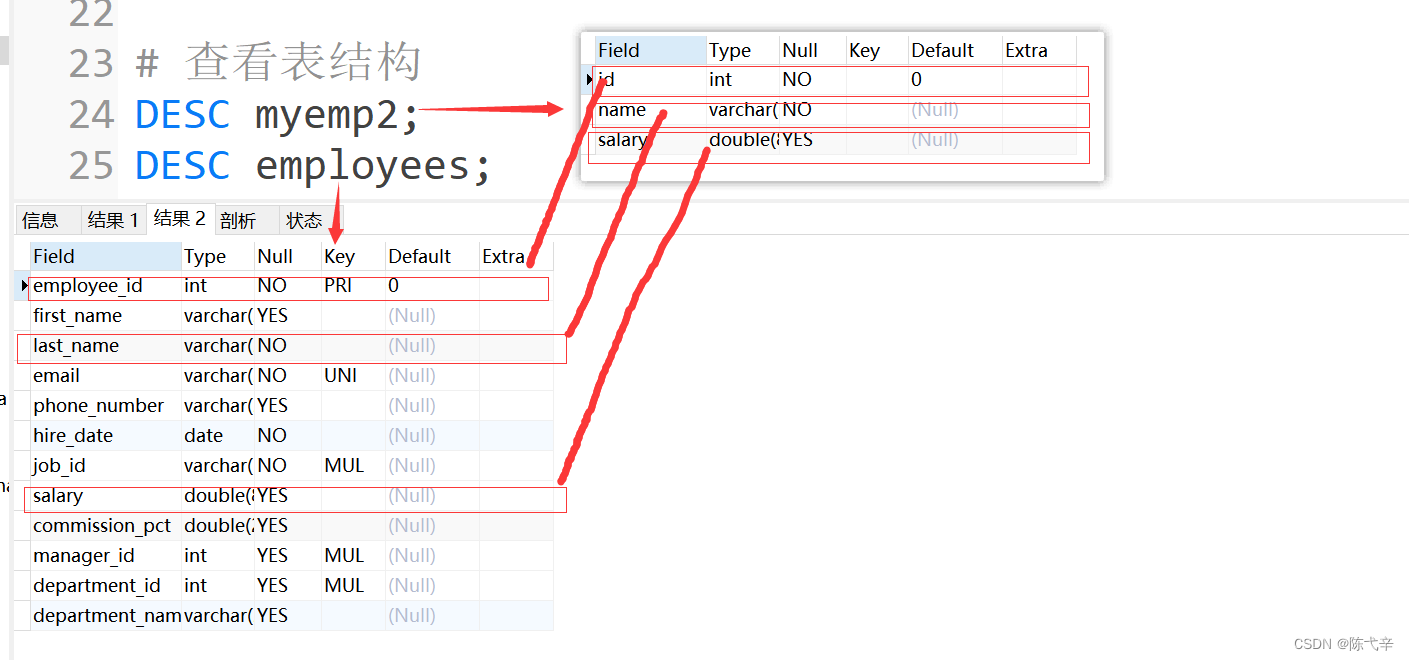Click the Extra header of the myemp2 table
Viewport: 1409px width, 660px height.
(x=1039, y=50)
